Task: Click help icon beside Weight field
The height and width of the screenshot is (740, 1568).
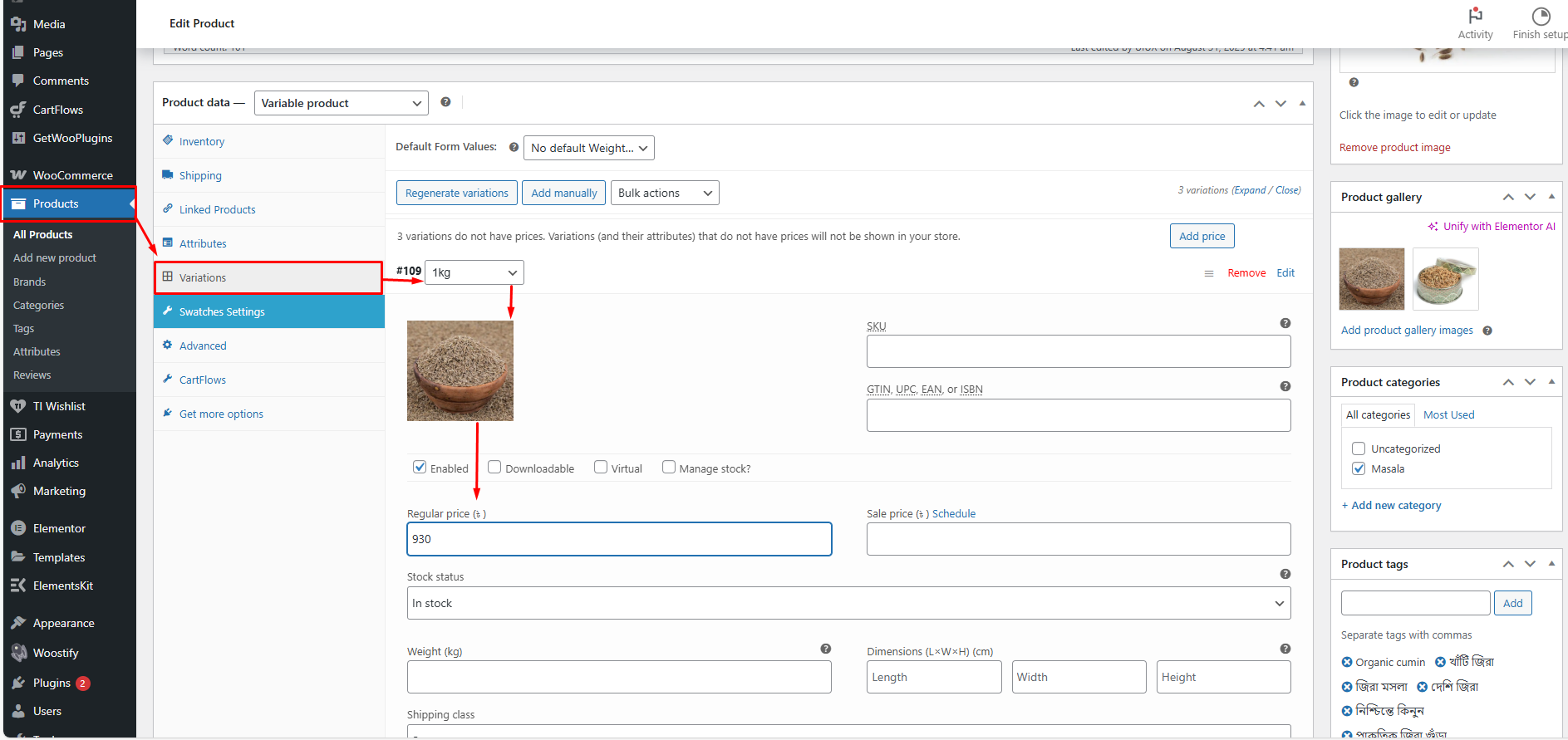Action: (825, 649)
